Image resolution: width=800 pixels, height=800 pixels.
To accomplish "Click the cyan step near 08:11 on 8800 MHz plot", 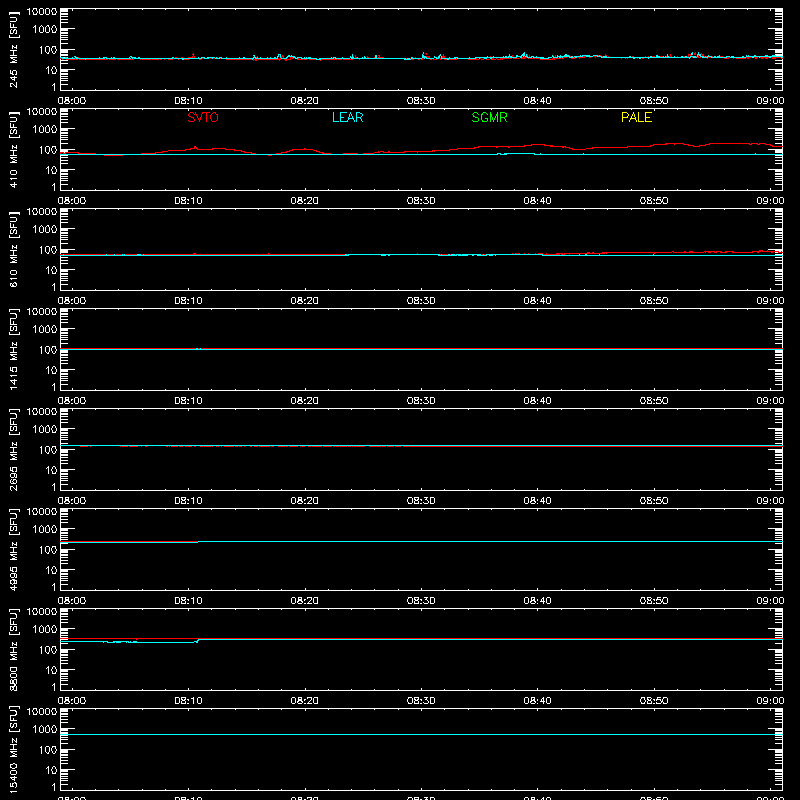I will [197, 641].
